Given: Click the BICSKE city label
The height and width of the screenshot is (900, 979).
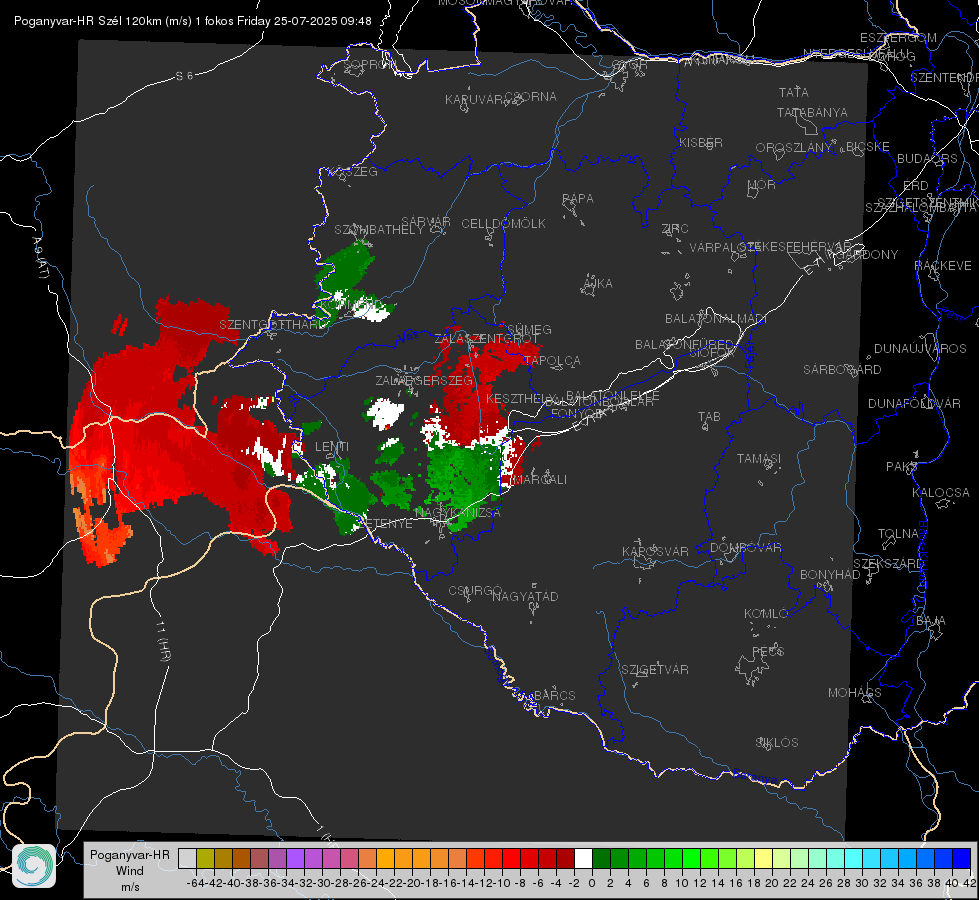Looking at the screenshot, I should 868,146.
